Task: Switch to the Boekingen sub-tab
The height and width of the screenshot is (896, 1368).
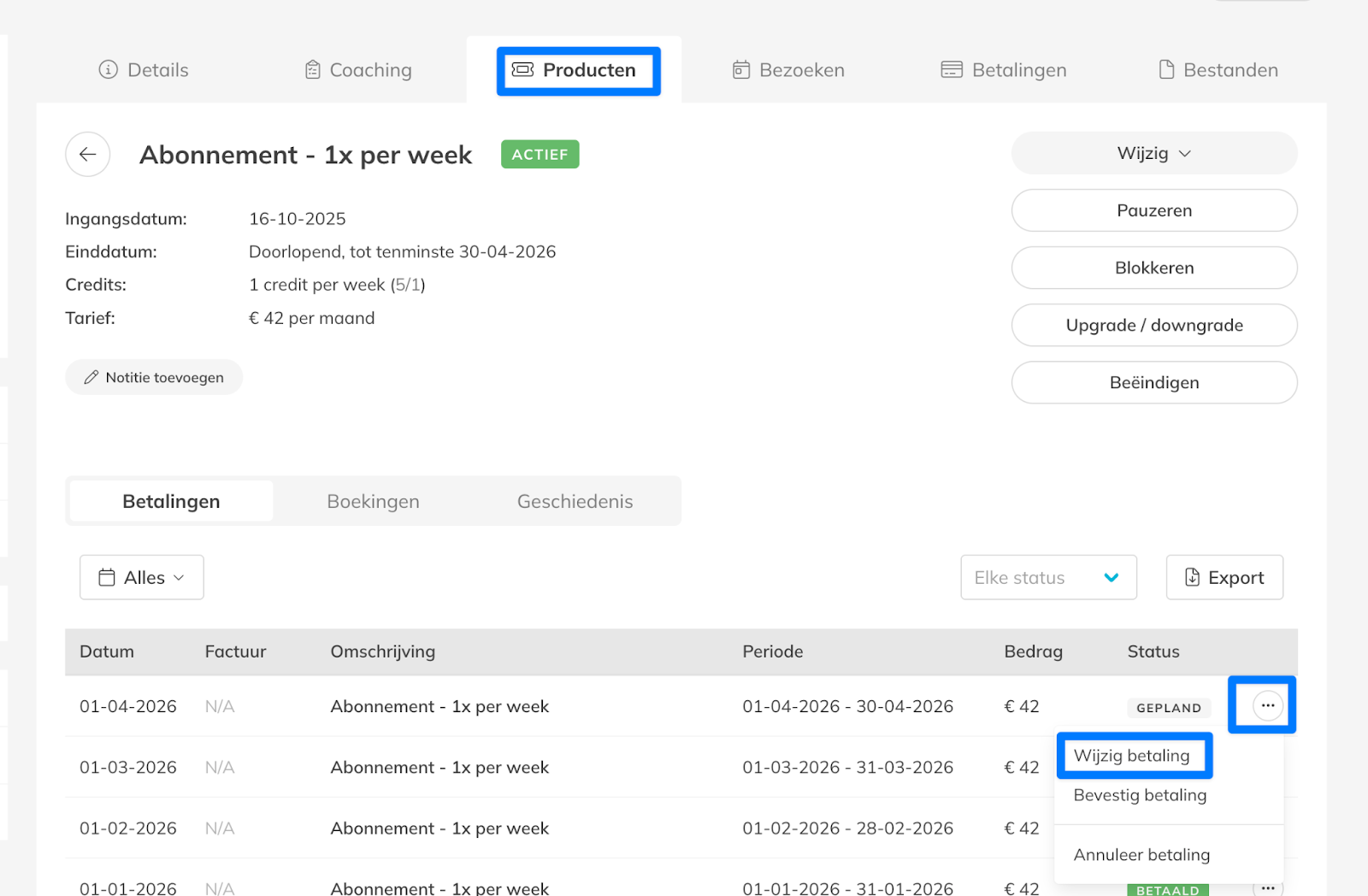Action: tap(374, 502)
